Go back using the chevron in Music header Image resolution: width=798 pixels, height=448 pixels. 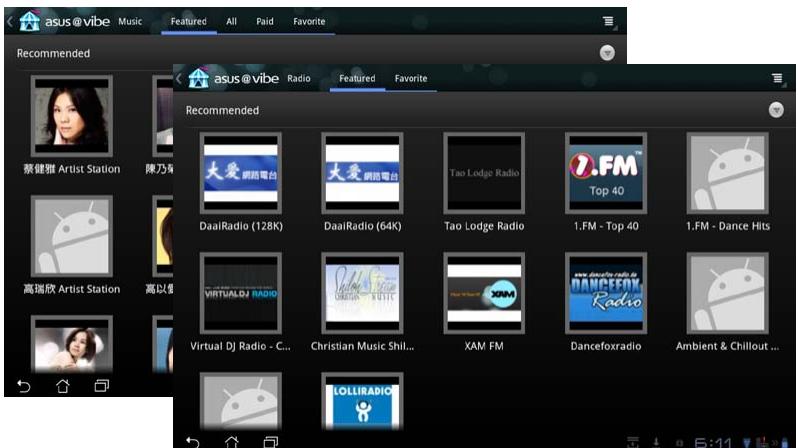(10, 21)
